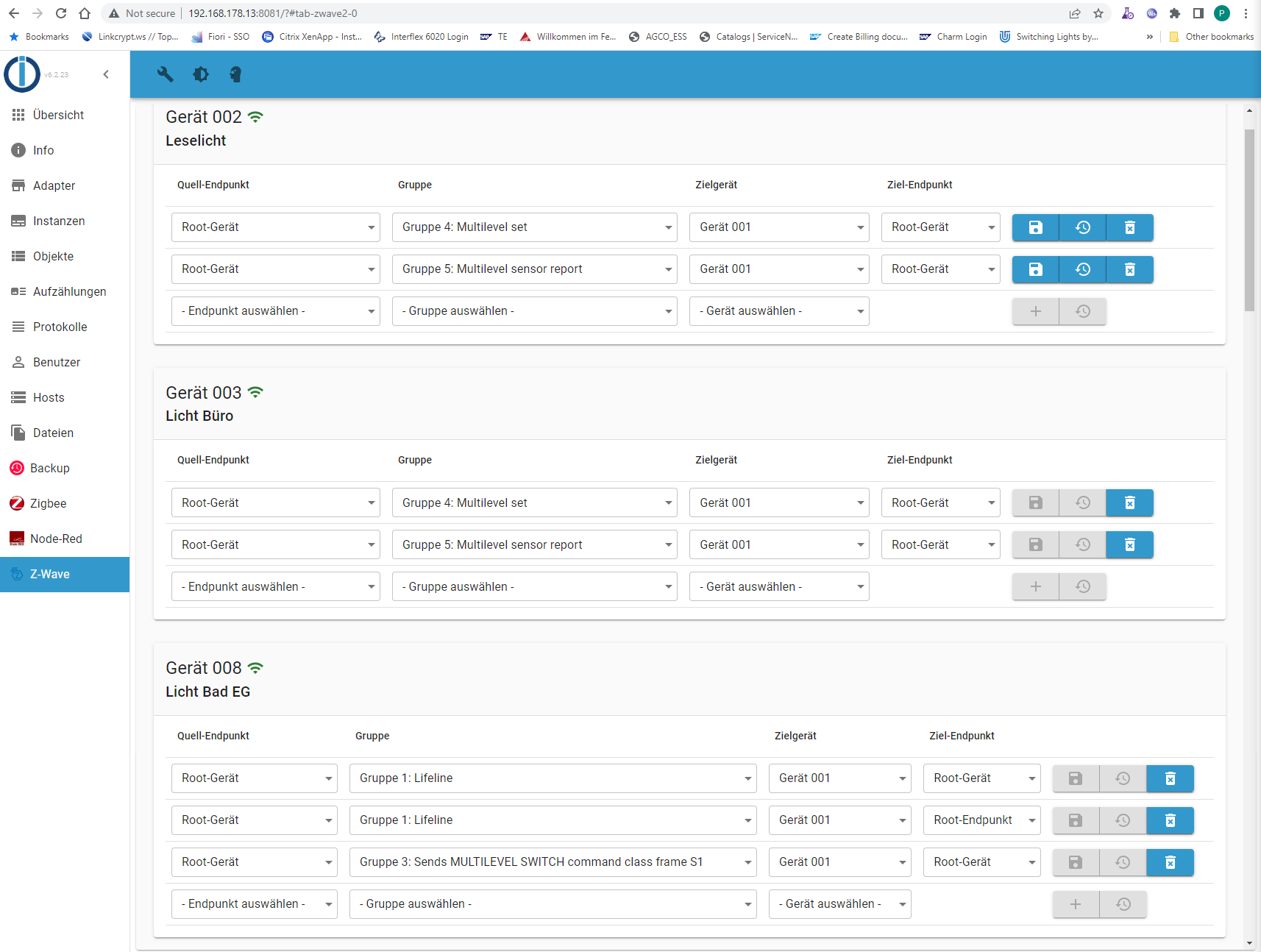Click scrollbar down arrow at page bottom
This screenshot has height=952, width=1261.
pos(1249,943)
